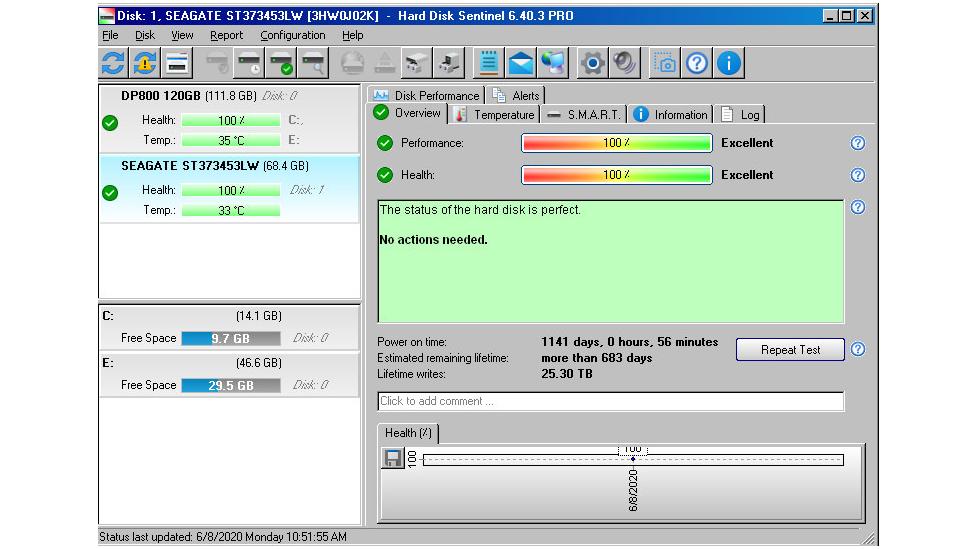Switch to the S.M.A.R.T. tab

coord(584,115)
